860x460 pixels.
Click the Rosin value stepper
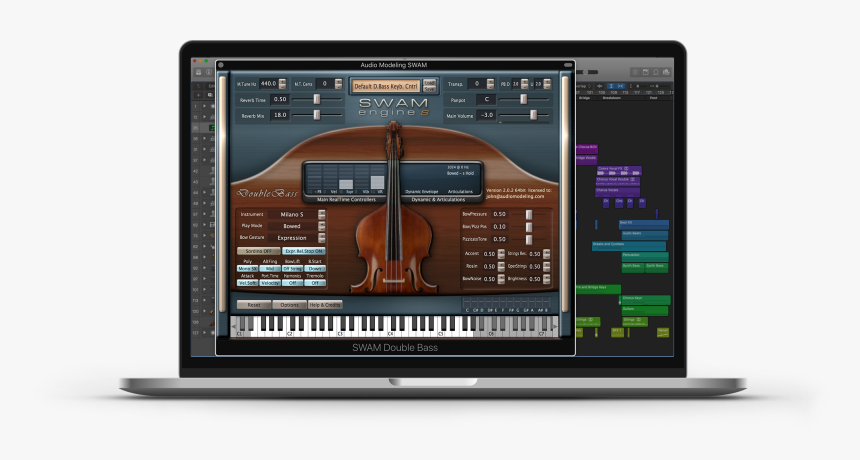pos(501,266)
